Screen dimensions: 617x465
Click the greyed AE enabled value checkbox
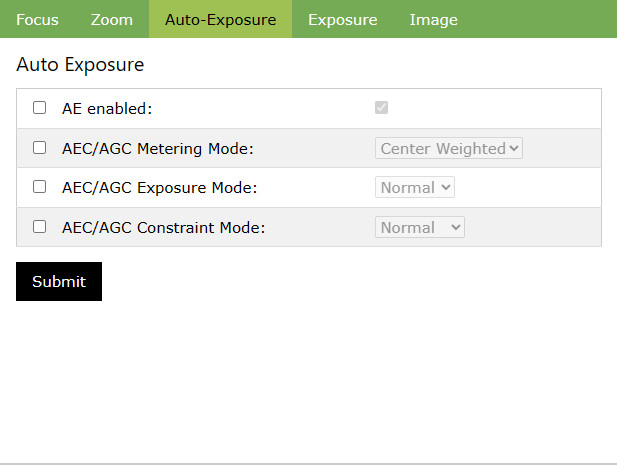pos(382,108)
